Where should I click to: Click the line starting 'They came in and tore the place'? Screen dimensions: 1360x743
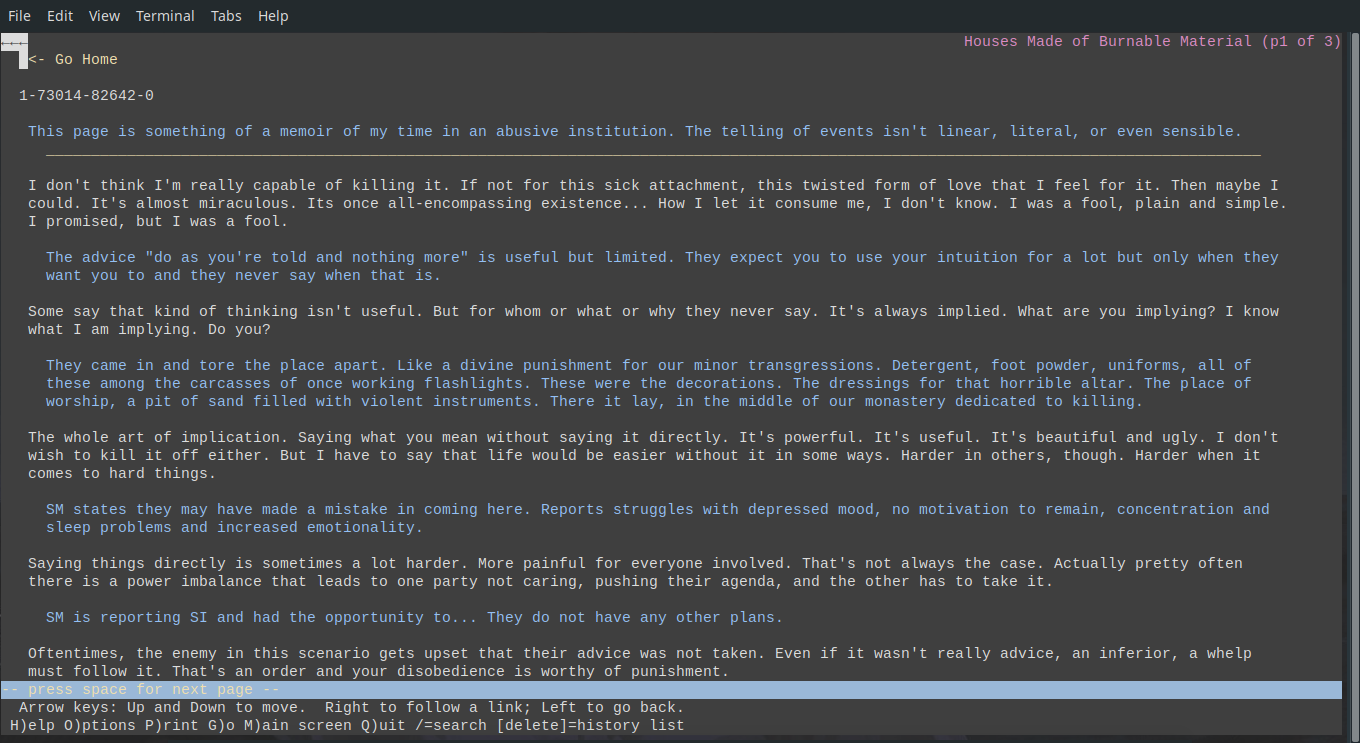point(649,366)
